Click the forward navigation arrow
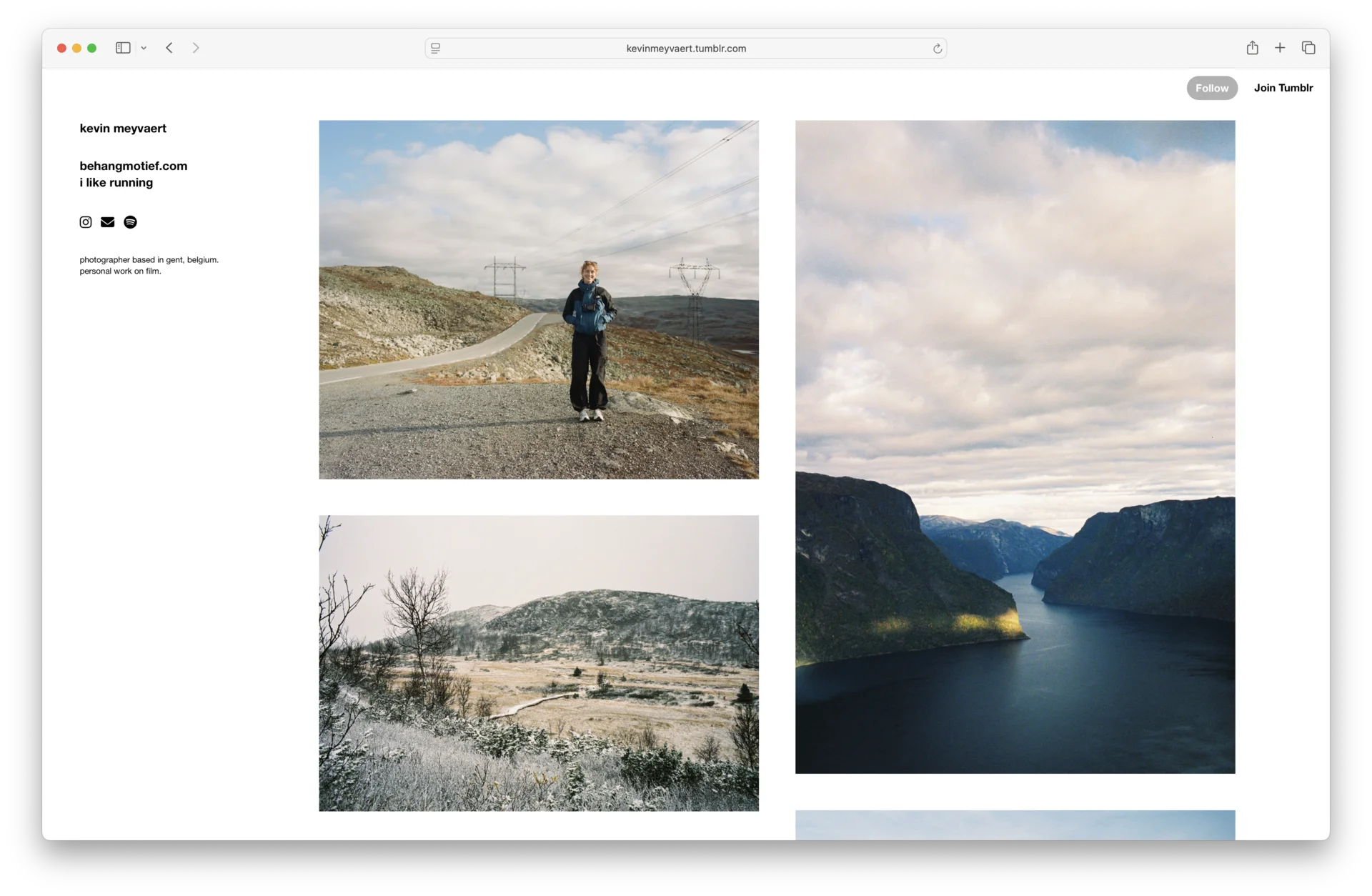This screenshot has width=1372, height=896. click(x=196, y=48)
